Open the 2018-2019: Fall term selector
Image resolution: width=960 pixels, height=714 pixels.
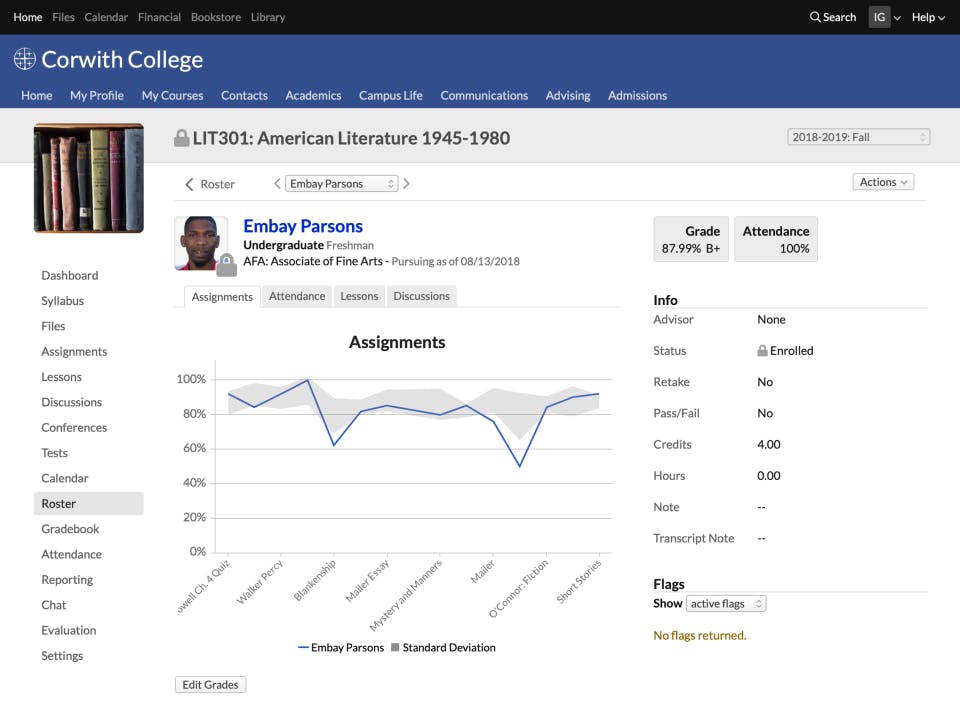(857, 137)
